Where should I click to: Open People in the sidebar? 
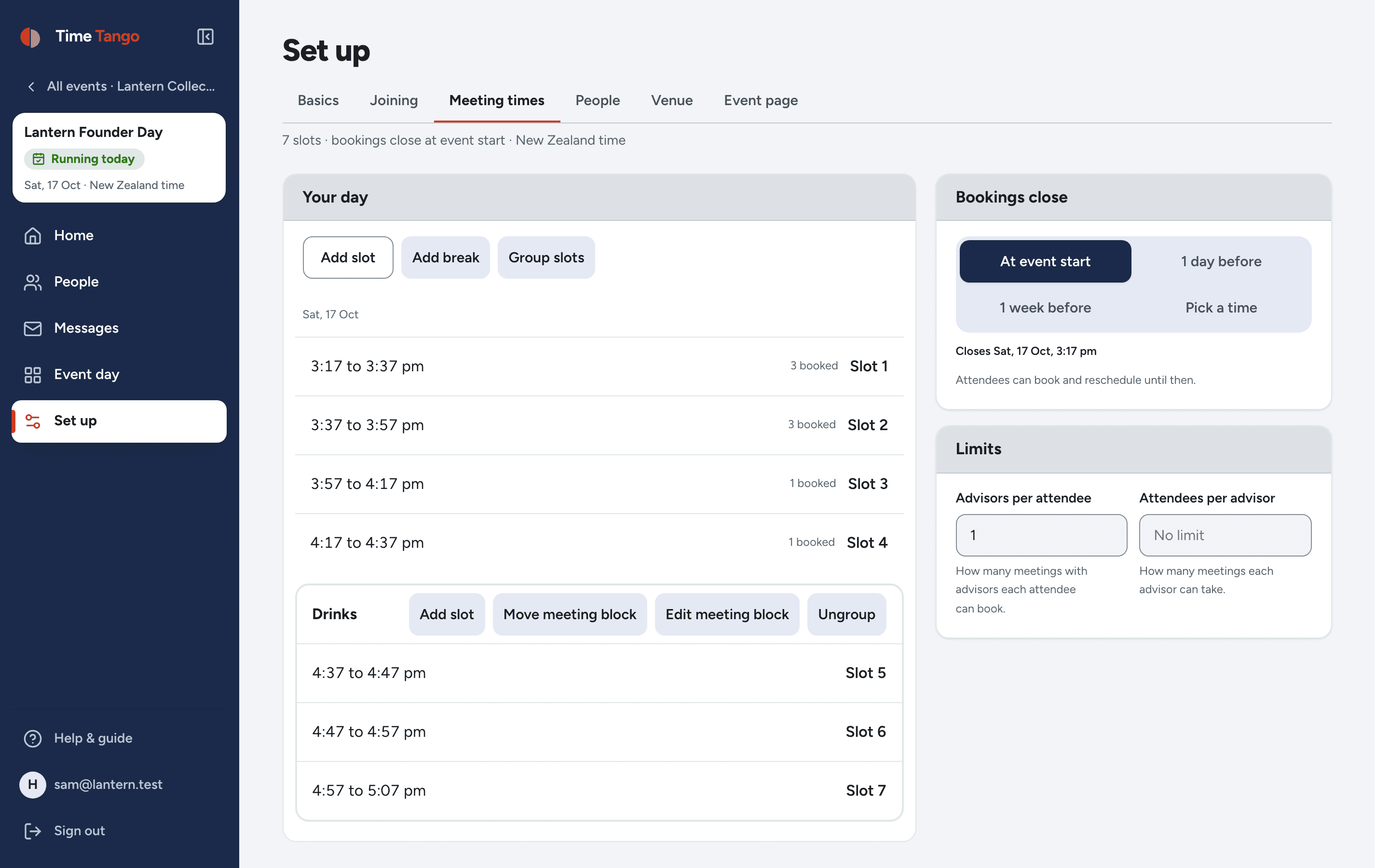point(119,282)
